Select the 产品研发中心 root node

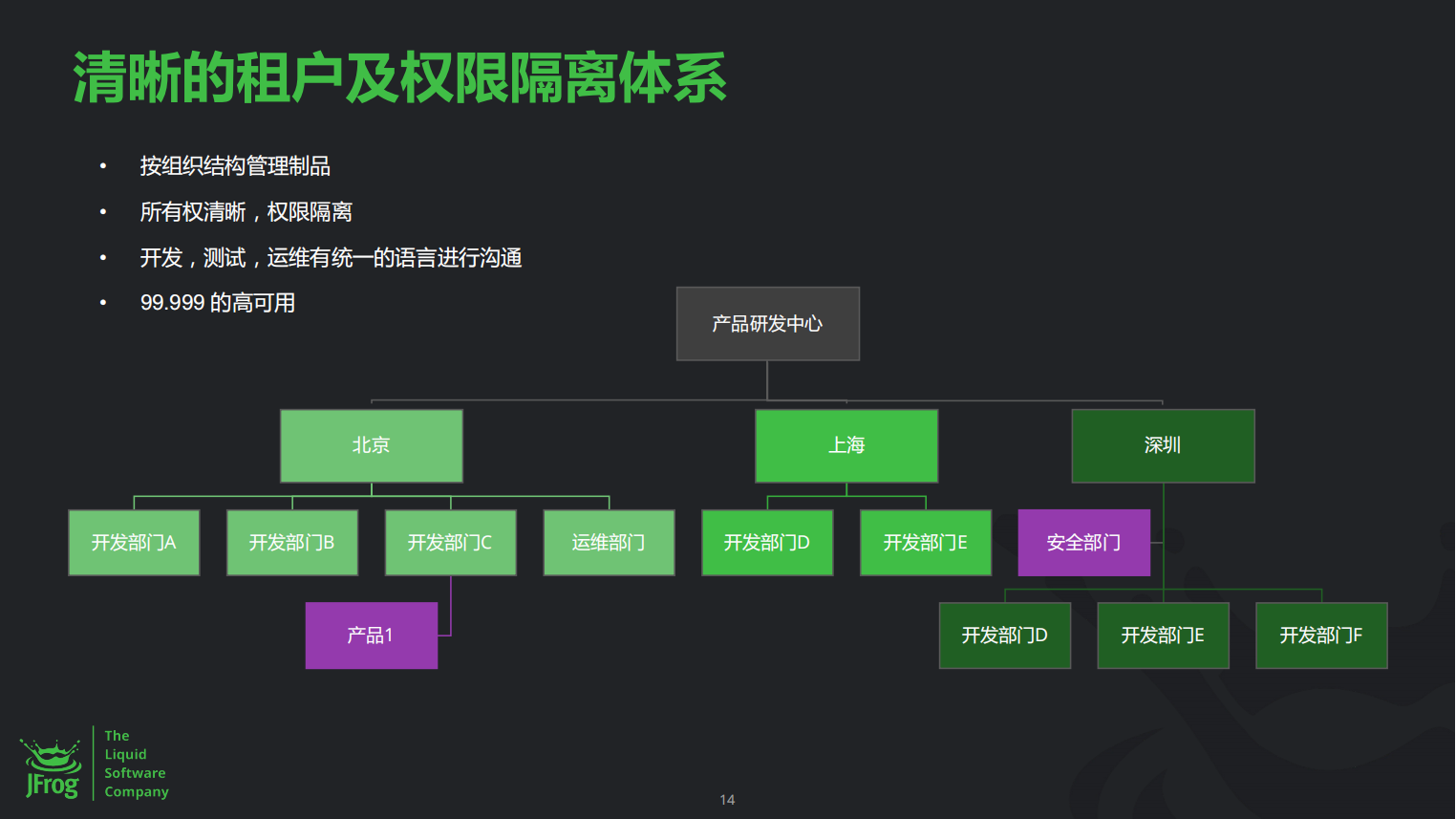pos(767,324)
